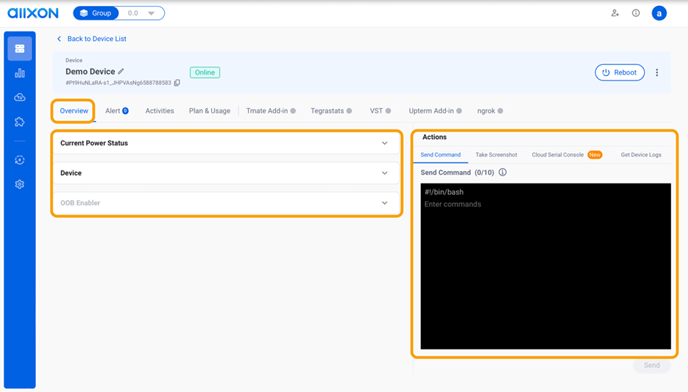Reboot the device
Viewport: 688px width, 392px height.
[620, 72]
